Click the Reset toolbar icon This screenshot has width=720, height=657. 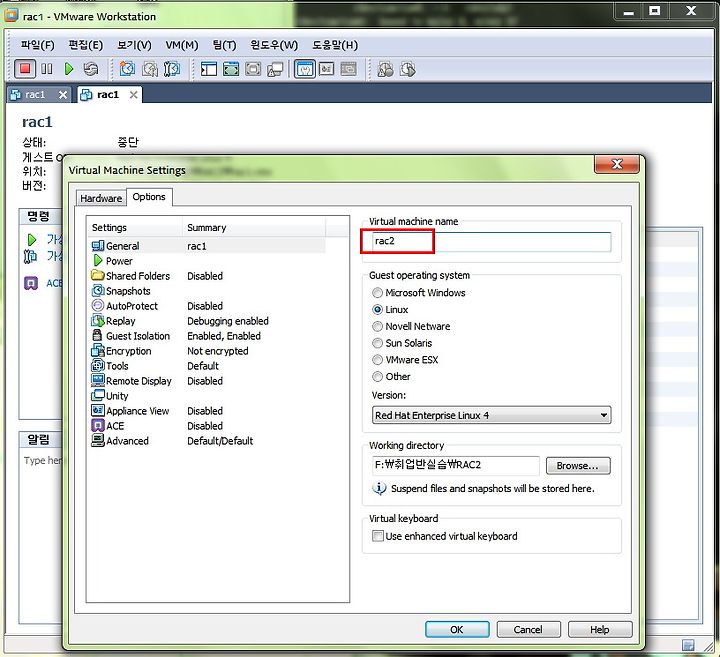[91, 69]
